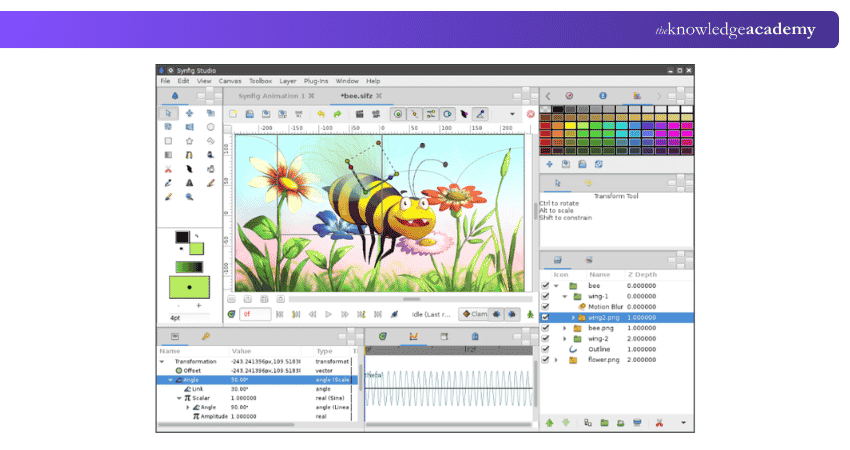Select the Text tool
This screenshot has height=450, width=850.
pyautogui.click(x=189, y=183)
